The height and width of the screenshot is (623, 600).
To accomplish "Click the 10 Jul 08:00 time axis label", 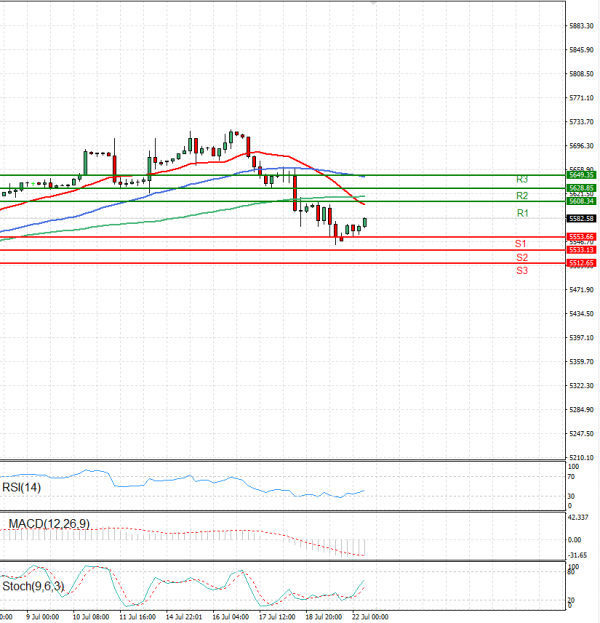I will pos(90,617).
